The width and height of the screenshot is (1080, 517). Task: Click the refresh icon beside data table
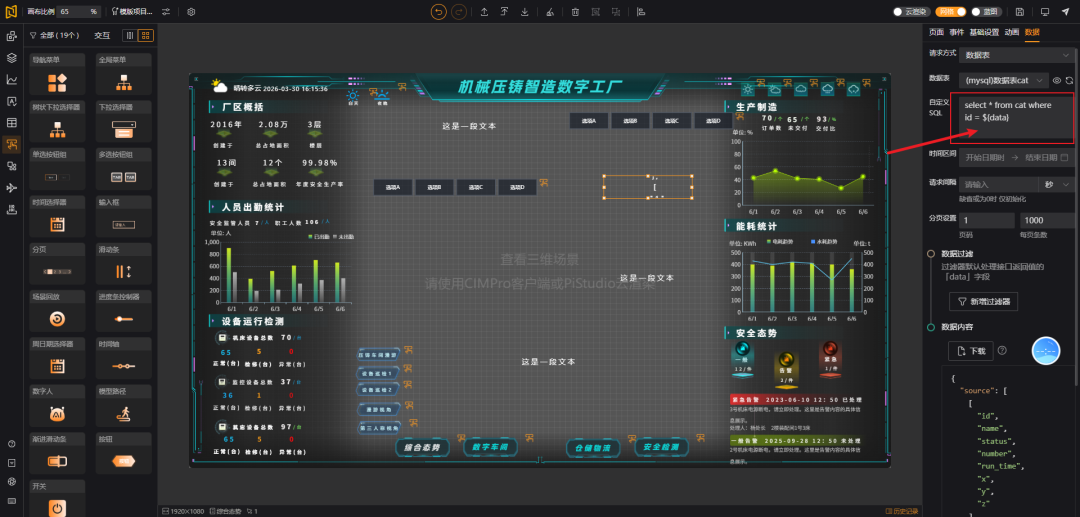click(x=1070, y=81)
